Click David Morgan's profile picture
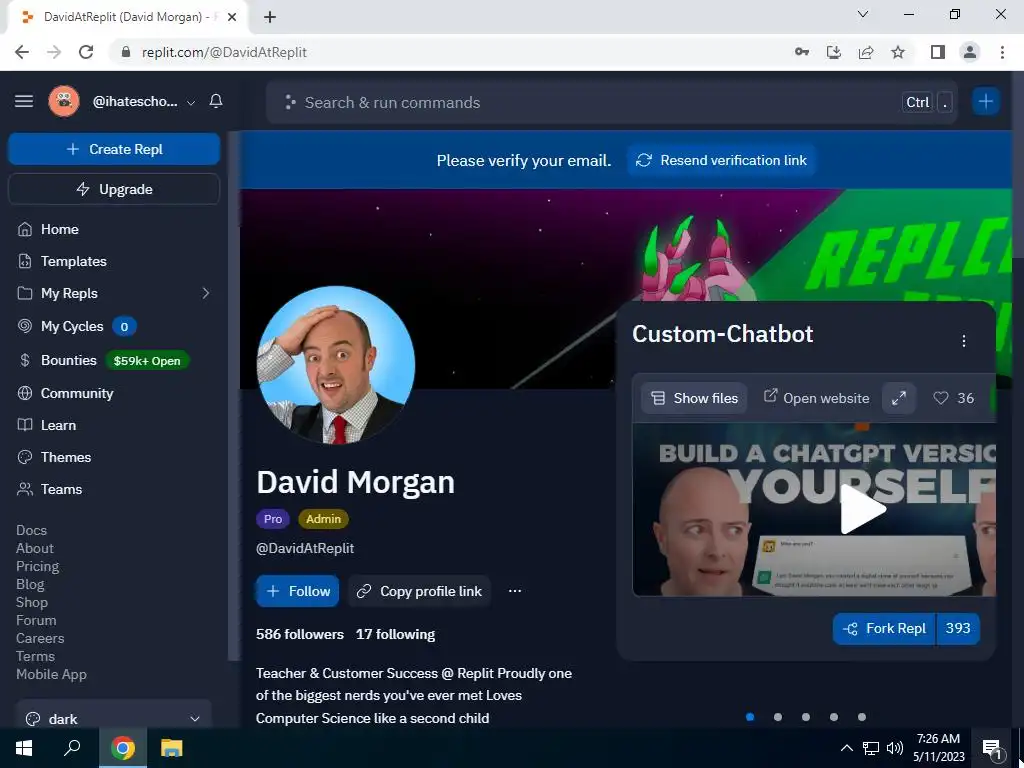 tap(336, 365)
